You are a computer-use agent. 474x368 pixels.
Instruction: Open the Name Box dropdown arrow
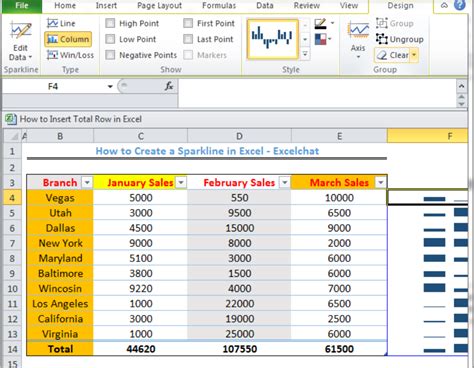(x=110, y=87)
